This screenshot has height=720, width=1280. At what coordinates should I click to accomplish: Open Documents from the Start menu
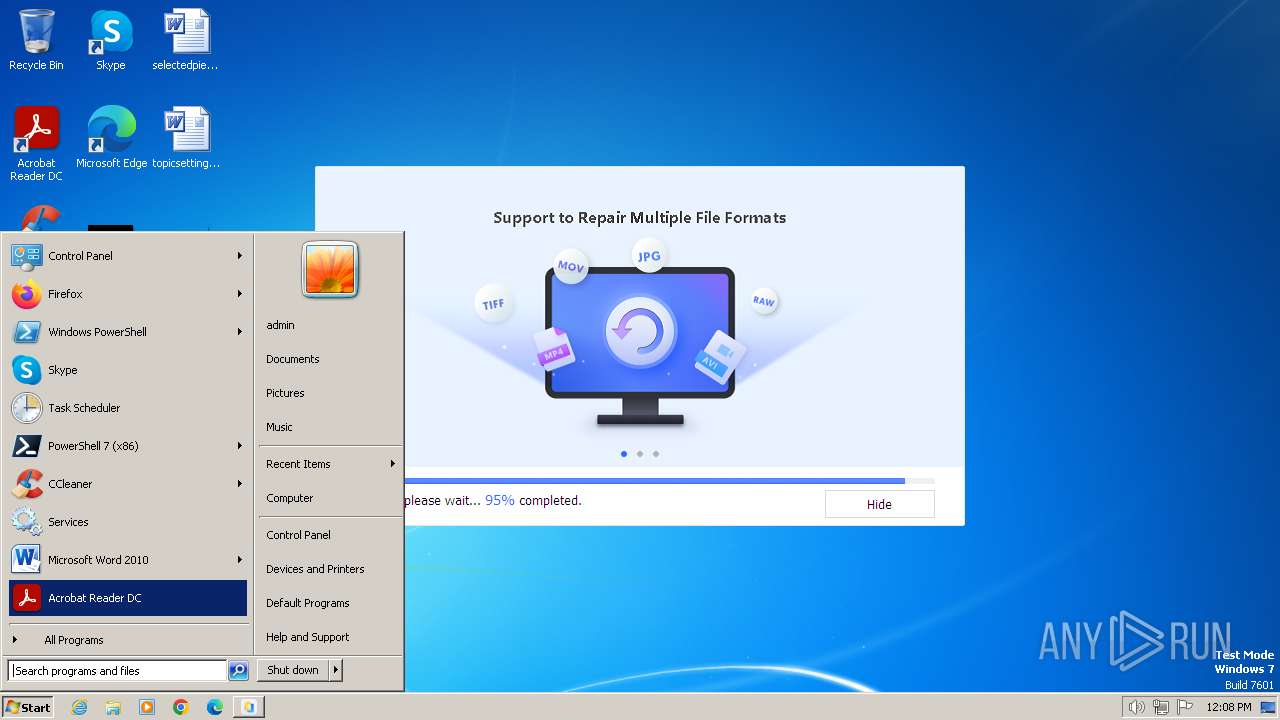293,359
